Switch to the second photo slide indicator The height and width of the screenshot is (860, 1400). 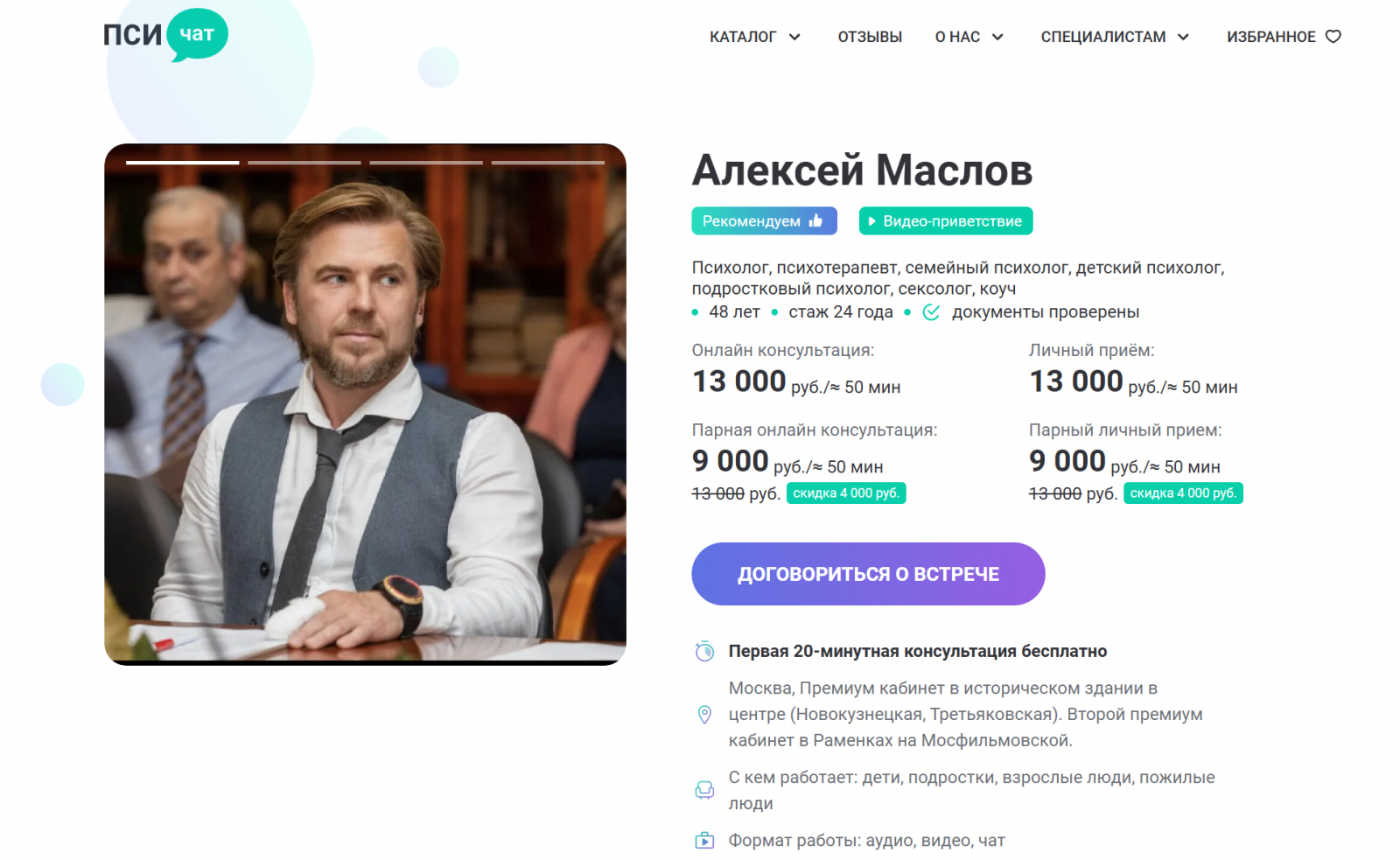304,163
